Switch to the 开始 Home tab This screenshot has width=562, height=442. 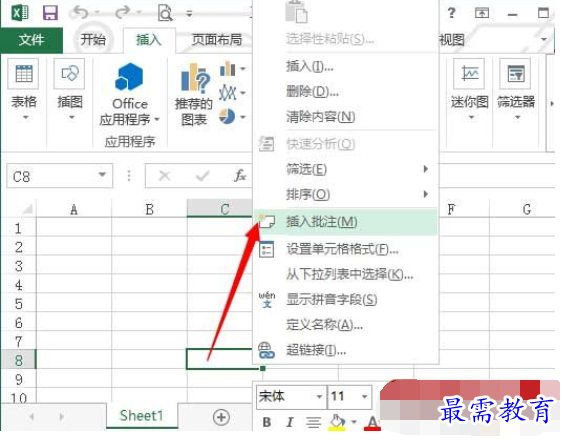[93, 39]
